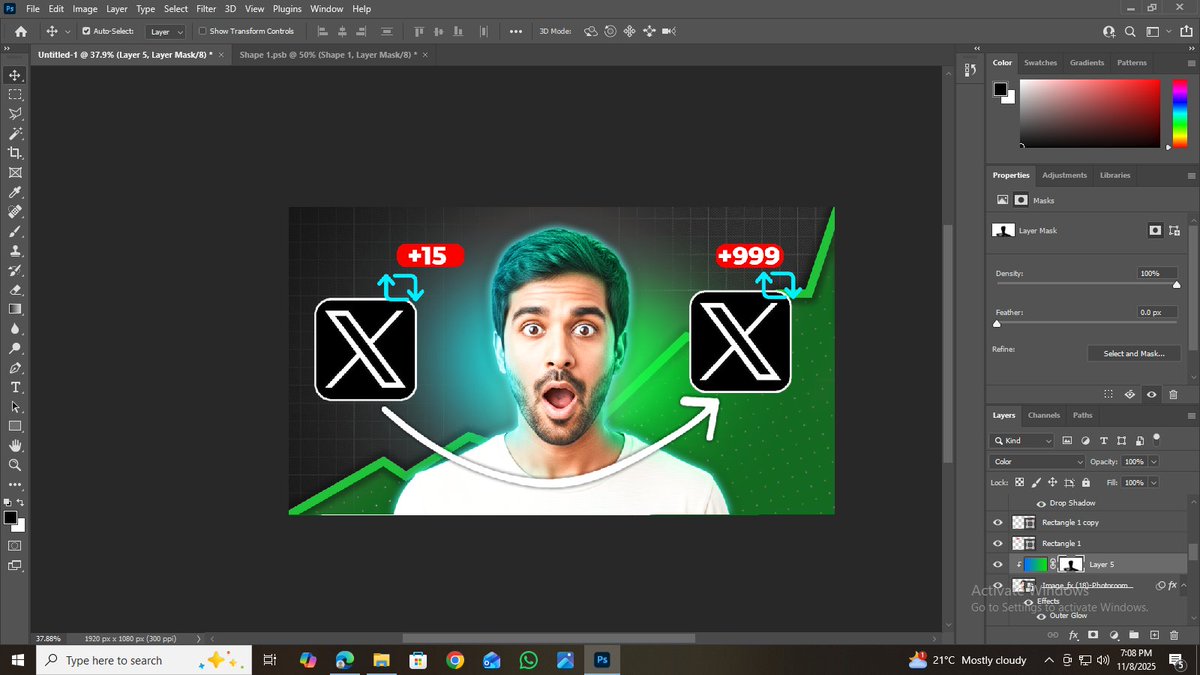Click the foreground color swatch
Screen dimensions: 1200x675
[11, 518]
